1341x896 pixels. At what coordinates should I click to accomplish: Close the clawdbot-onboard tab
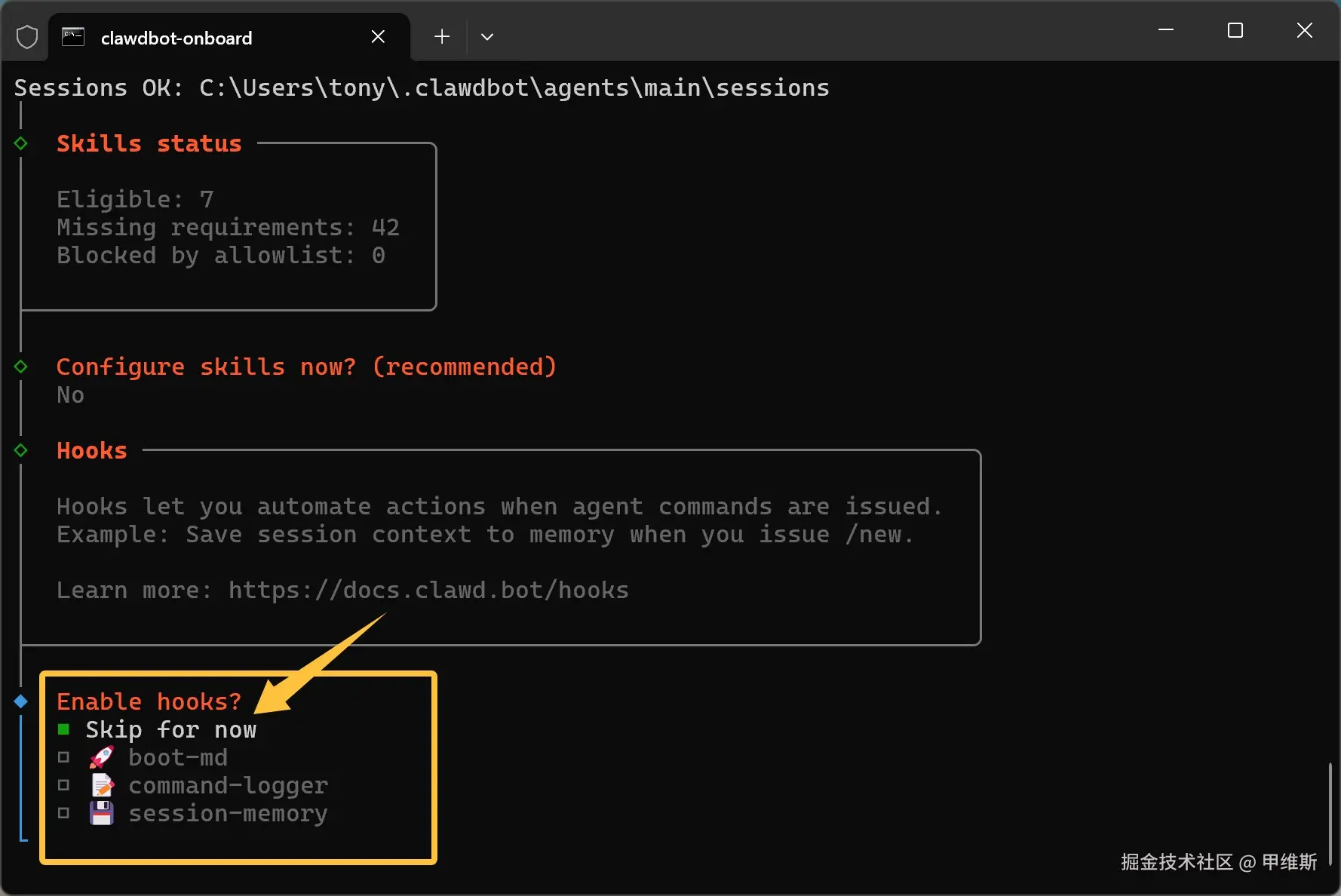pos(379,37)
